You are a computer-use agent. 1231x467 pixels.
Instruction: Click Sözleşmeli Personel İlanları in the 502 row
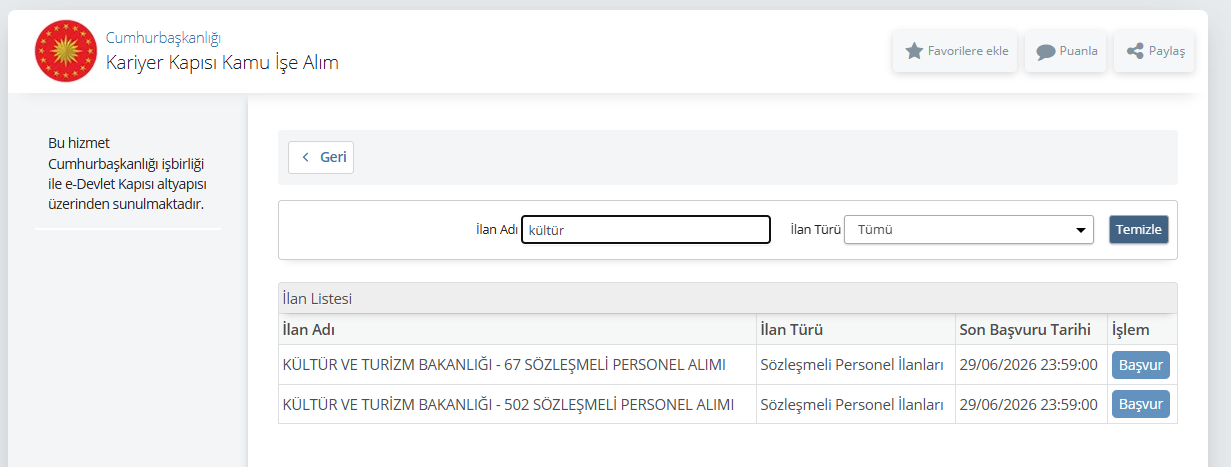(852, 405)
